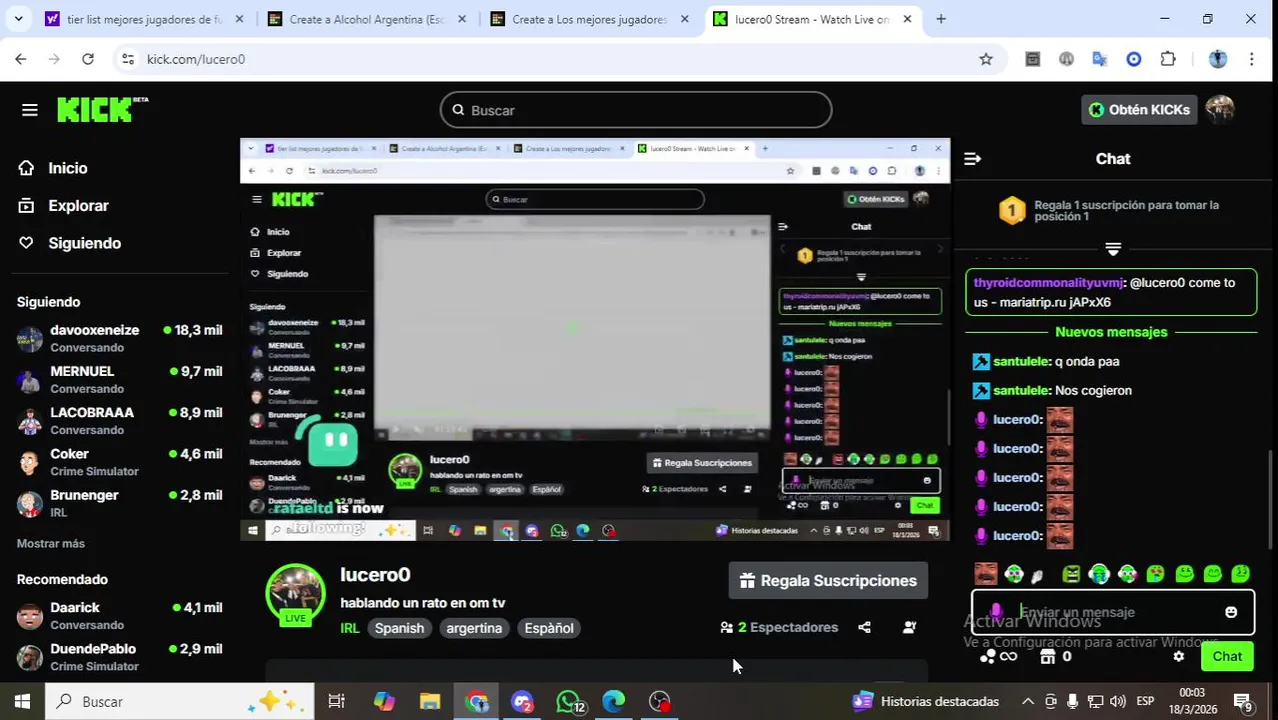The height and width of the screenshot is (720, 1278).
Task: Collapse the chat panel with arrow icon
Action: click(972, 159)
